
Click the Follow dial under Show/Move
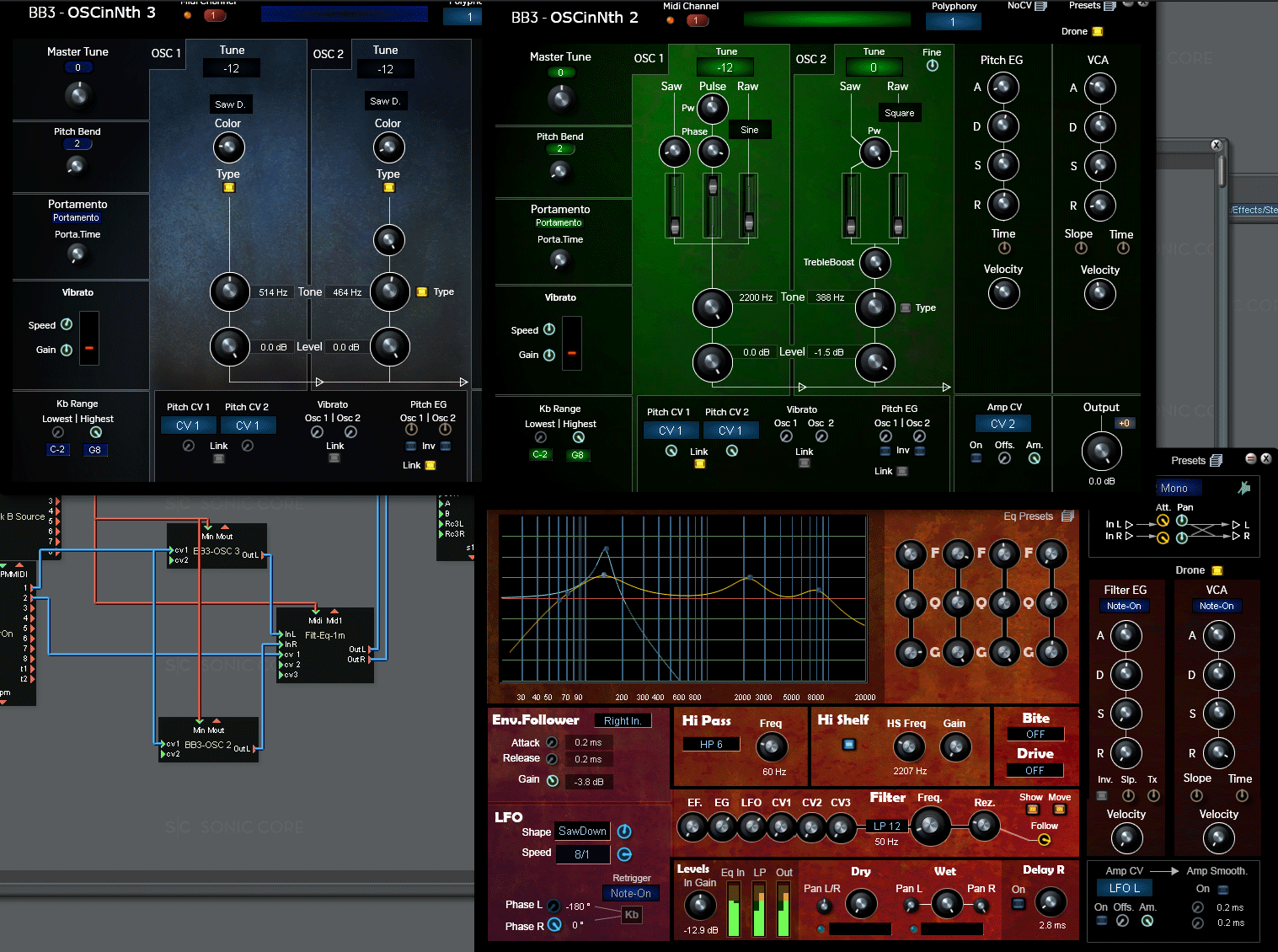click(1045, 839)
